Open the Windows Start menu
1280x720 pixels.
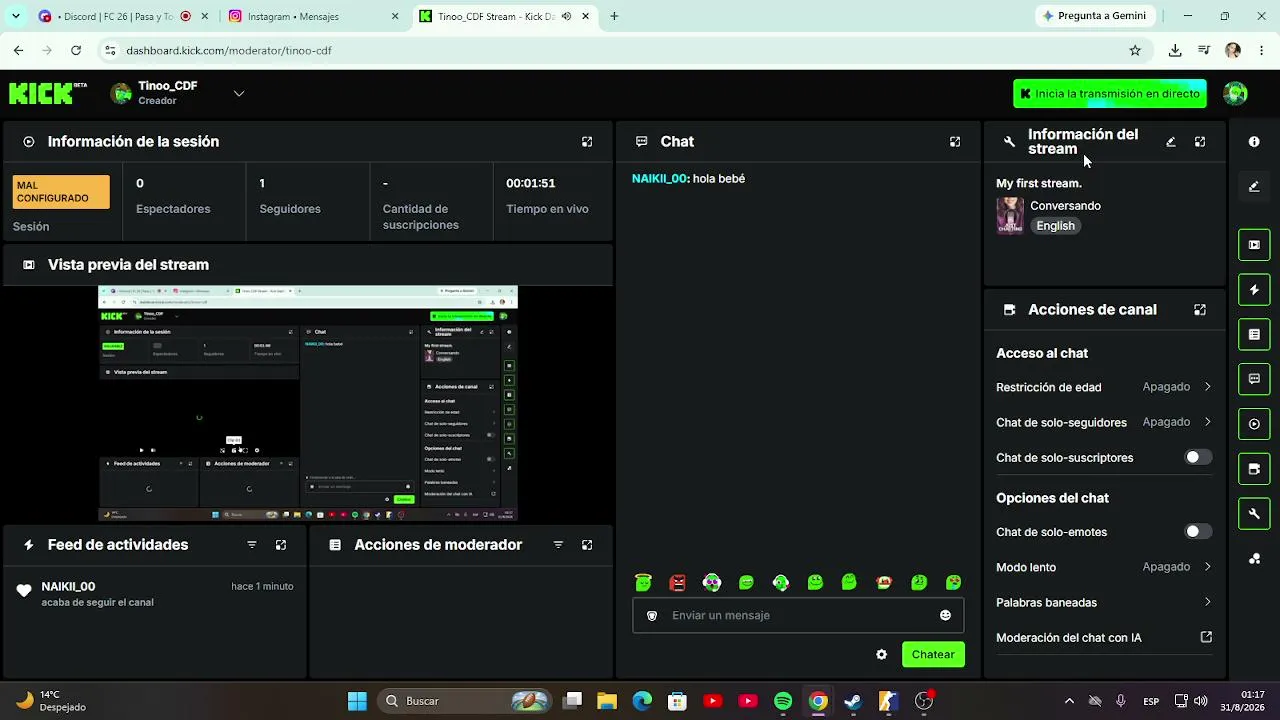pyautogui.click(x=357, y=701)
